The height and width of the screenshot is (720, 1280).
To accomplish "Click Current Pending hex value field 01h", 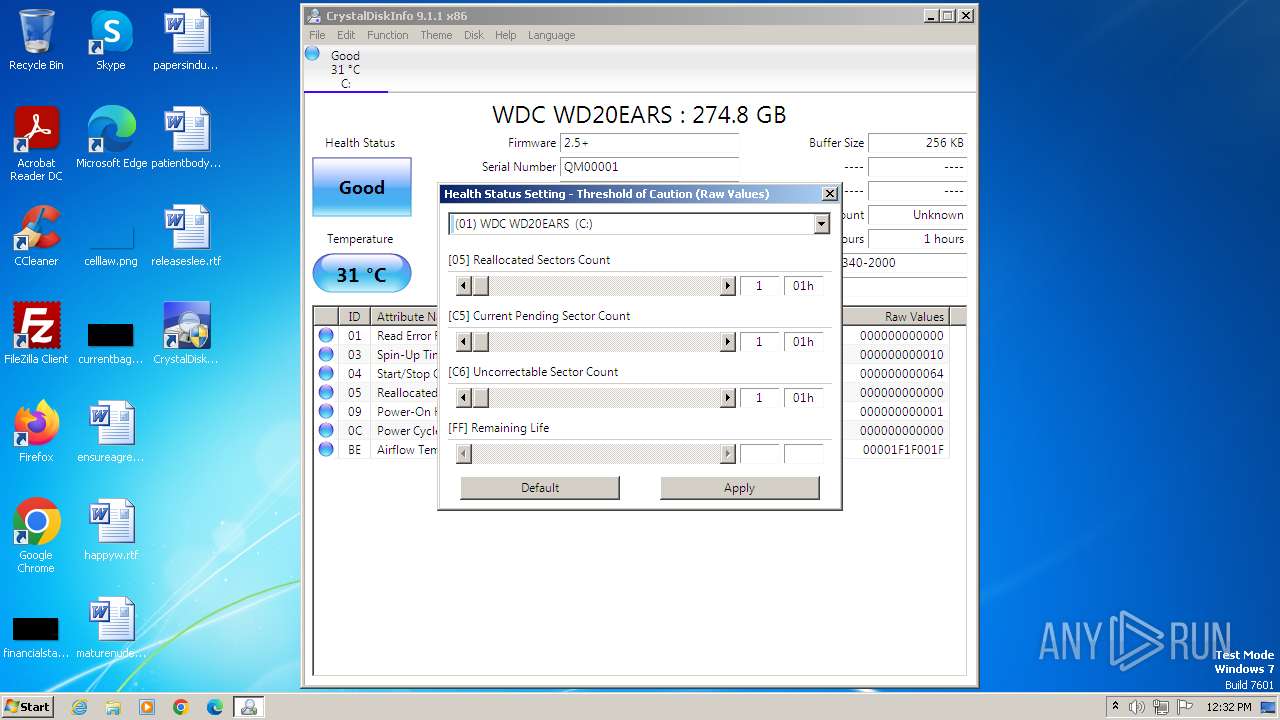I will point(803,342).
